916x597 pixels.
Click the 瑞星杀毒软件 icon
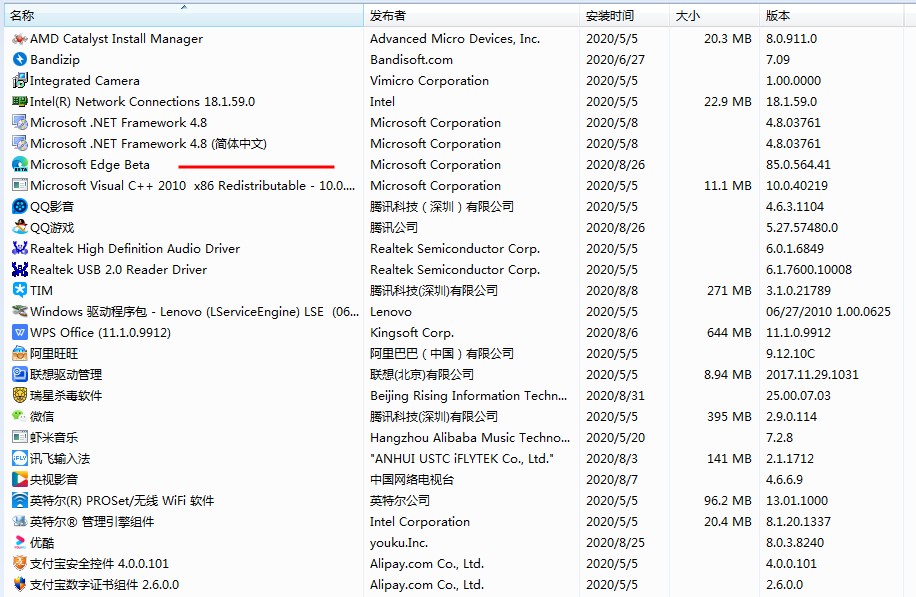(20, 395)
